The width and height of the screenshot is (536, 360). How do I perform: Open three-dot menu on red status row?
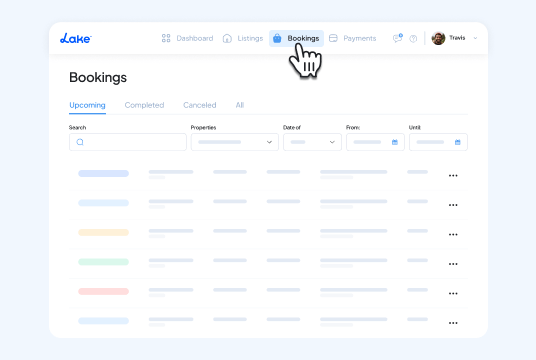[x=453, y=293]
